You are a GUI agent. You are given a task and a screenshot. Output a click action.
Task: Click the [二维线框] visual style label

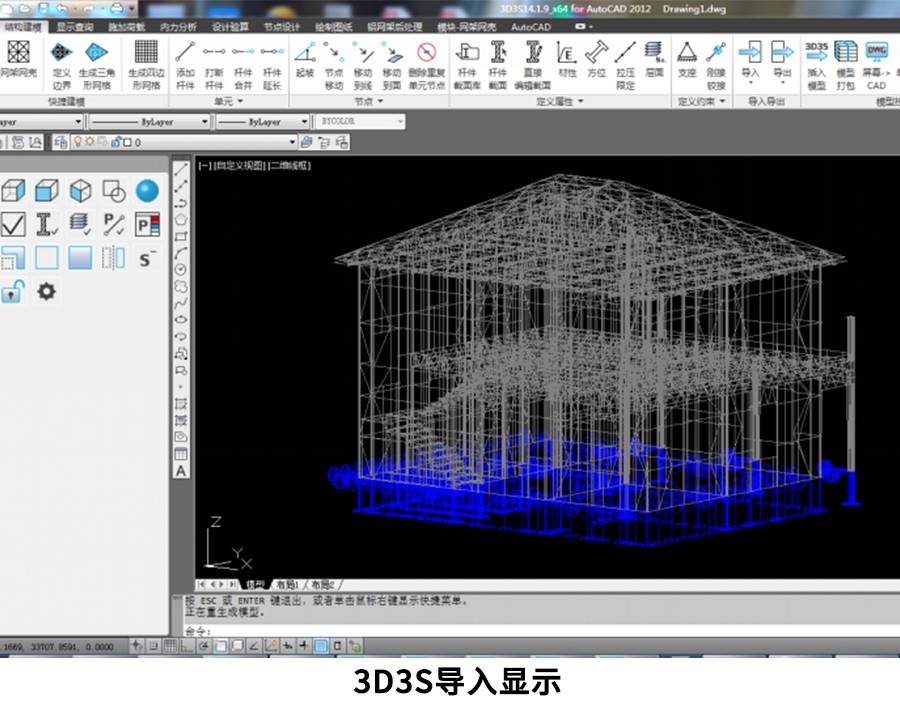tap(290, 166)
